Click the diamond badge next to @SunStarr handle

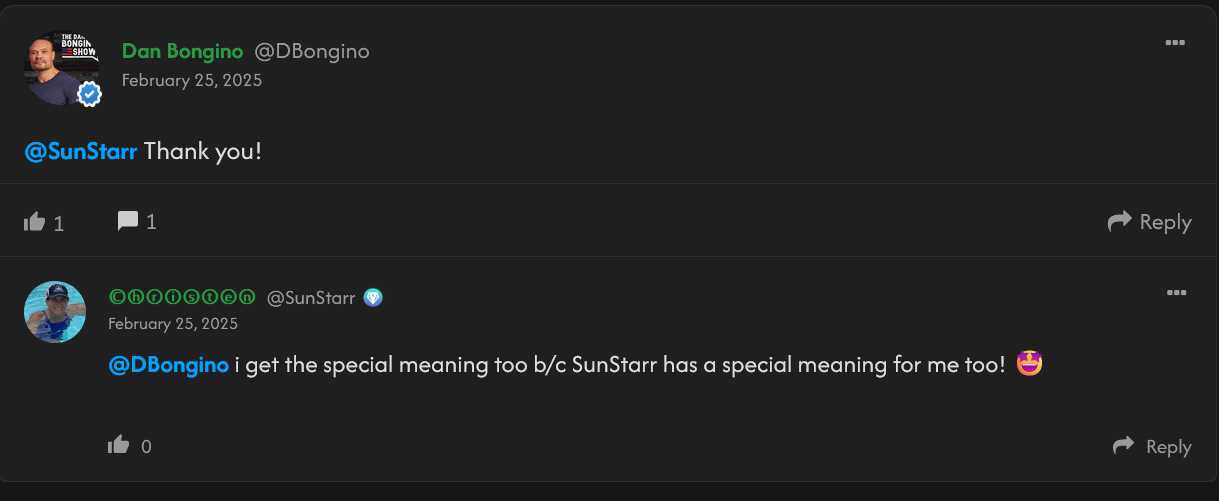pyautogui.click(x=373, y=297)
